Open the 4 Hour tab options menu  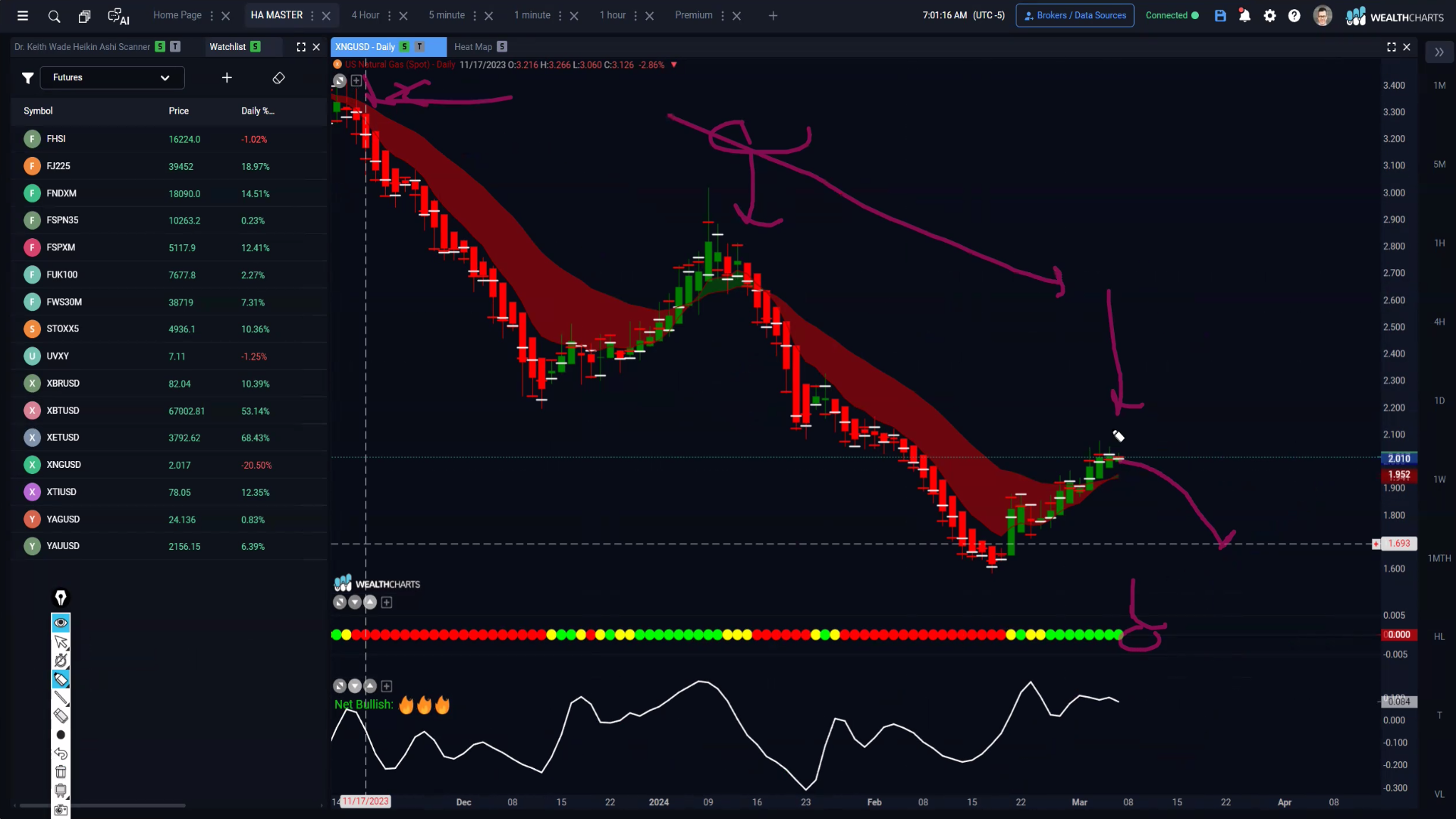tap(389, 15)
